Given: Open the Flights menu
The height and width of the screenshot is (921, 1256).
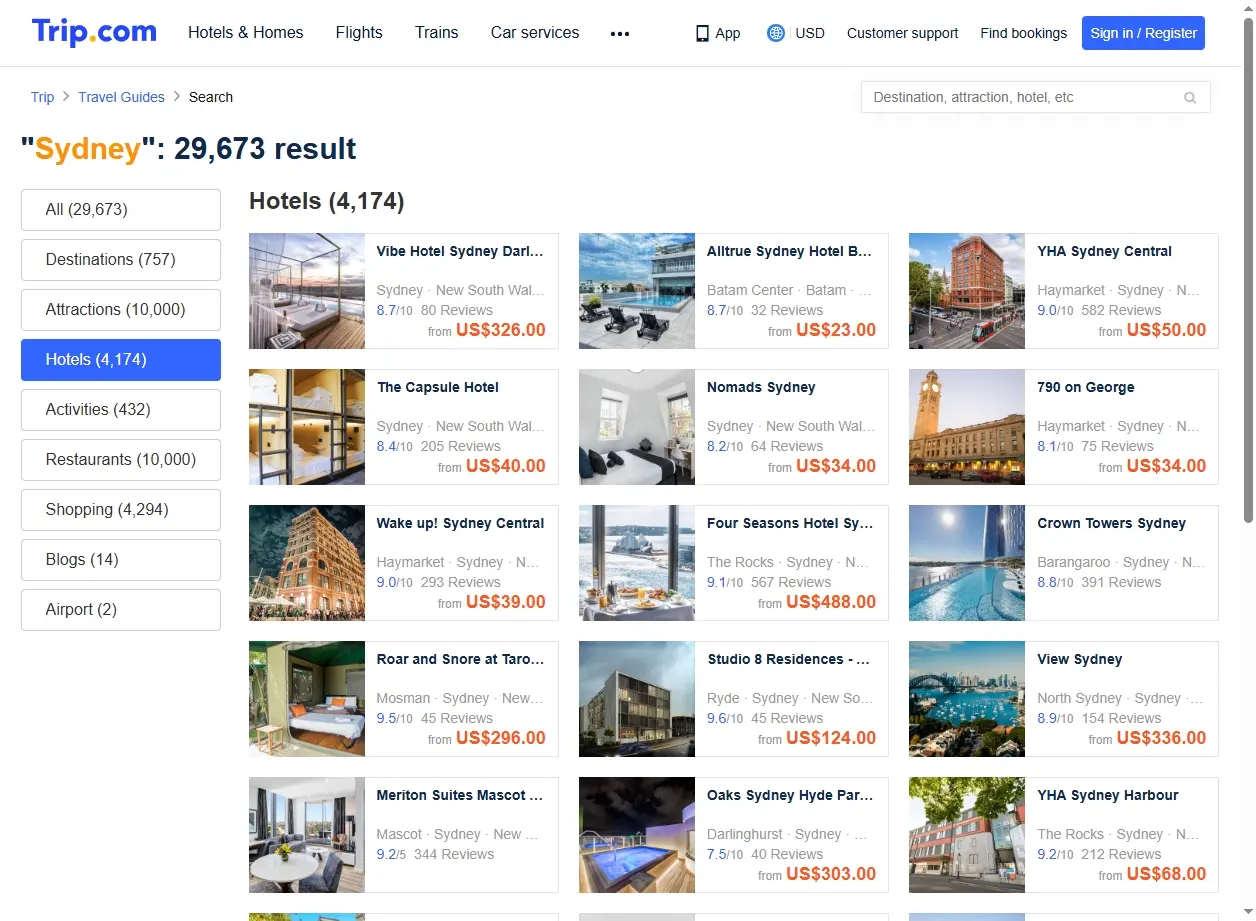Looking at the screenshot, I should pos(359,32).
